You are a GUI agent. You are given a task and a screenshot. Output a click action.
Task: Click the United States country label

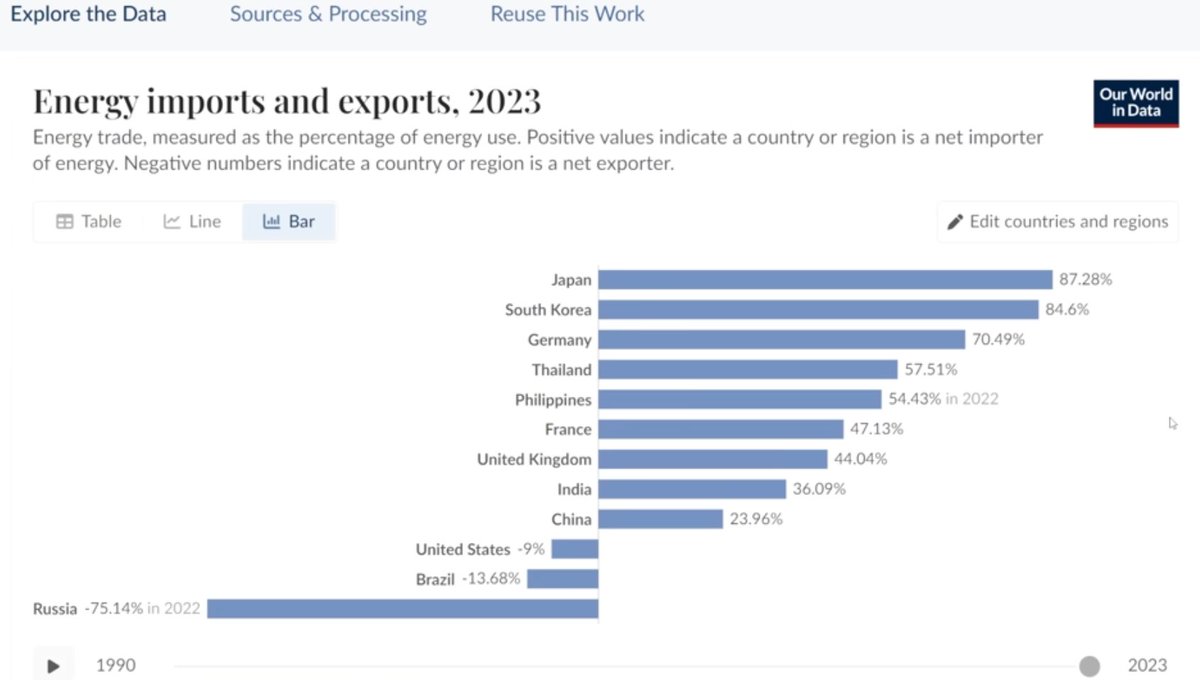click(463, 549)
